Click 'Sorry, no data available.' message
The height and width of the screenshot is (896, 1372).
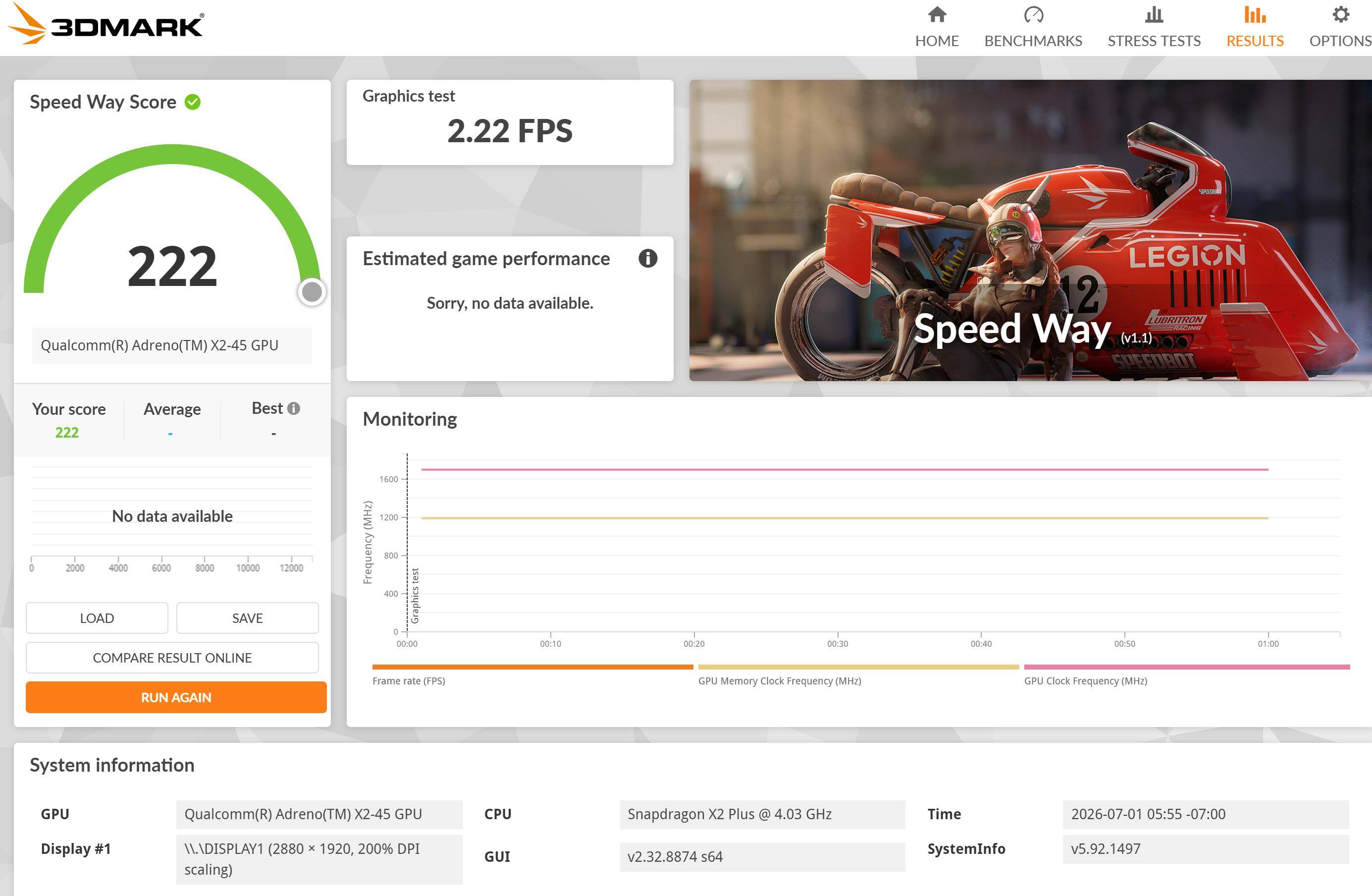pos(510,303)
